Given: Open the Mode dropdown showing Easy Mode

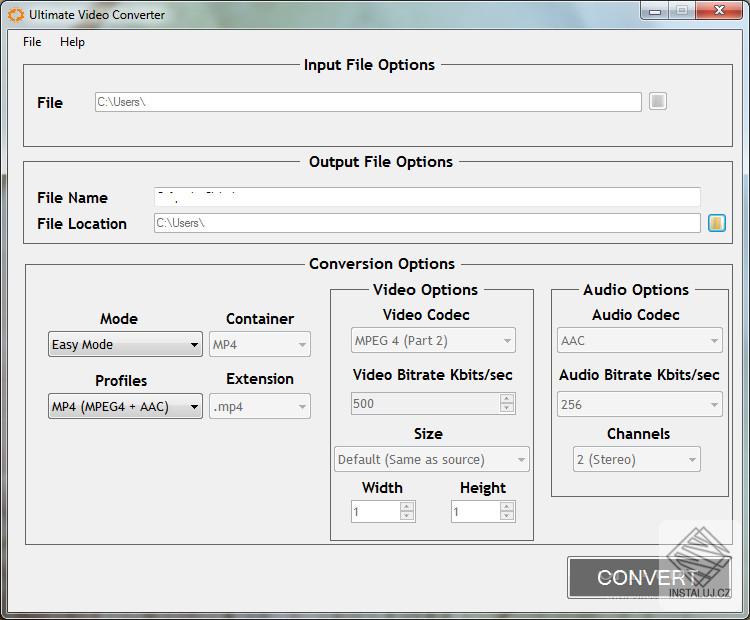Looking at the screenshot, I should click(125, 344).
